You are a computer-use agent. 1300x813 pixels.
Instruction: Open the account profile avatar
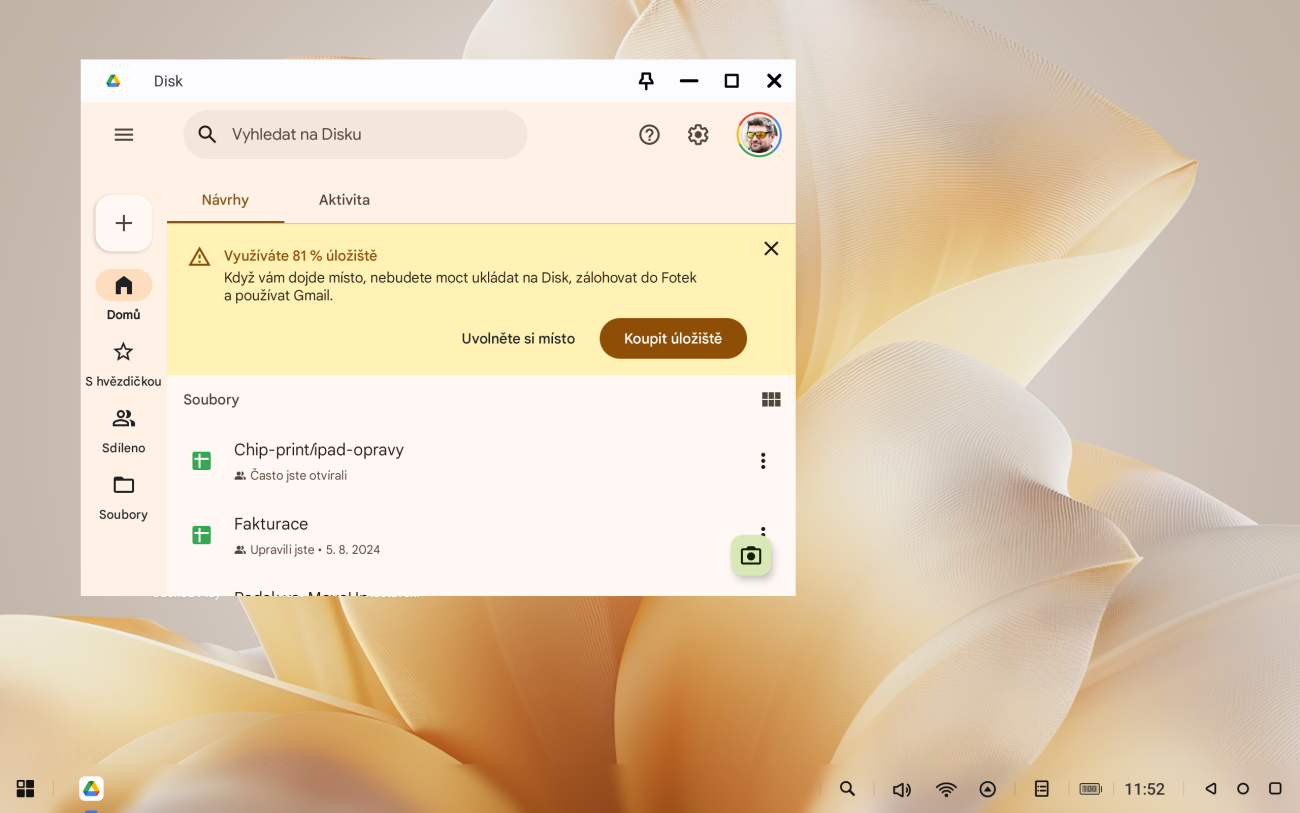pos(759,134)
